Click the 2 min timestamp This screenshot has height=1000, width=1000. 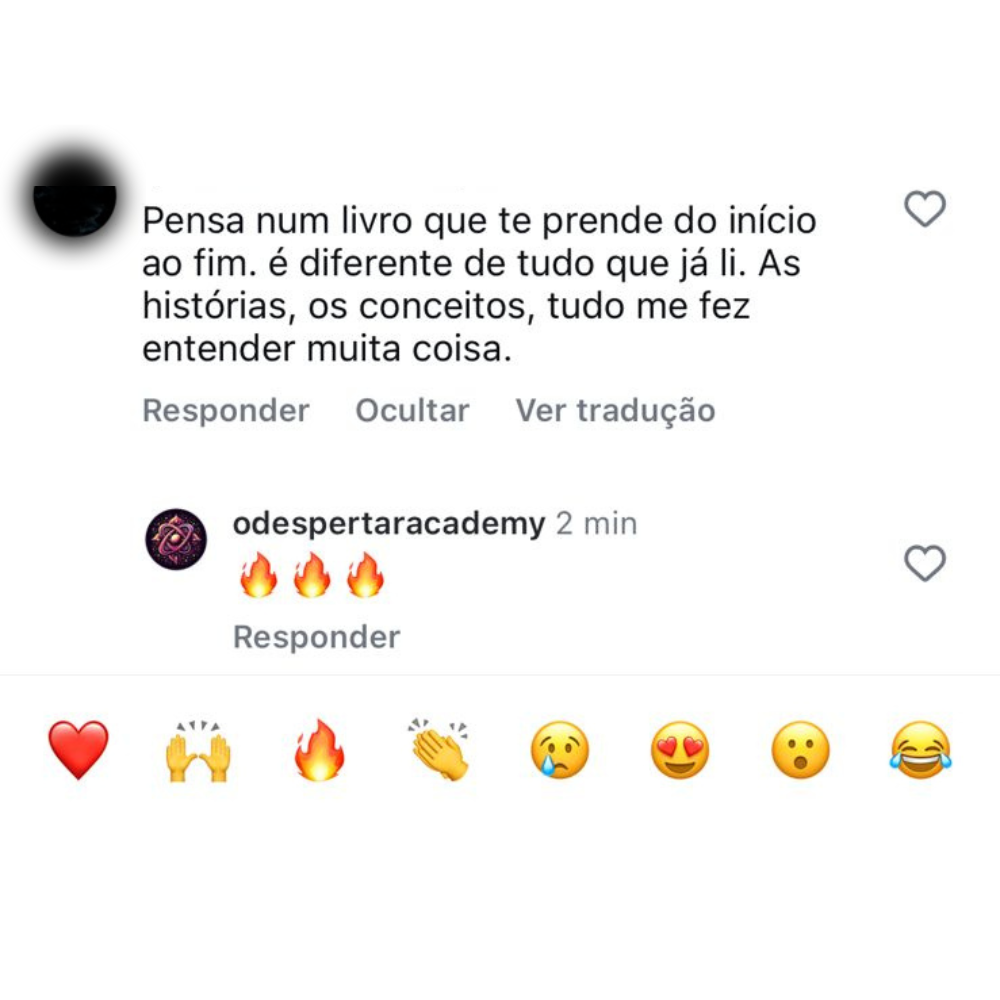(x=596, y=524)
